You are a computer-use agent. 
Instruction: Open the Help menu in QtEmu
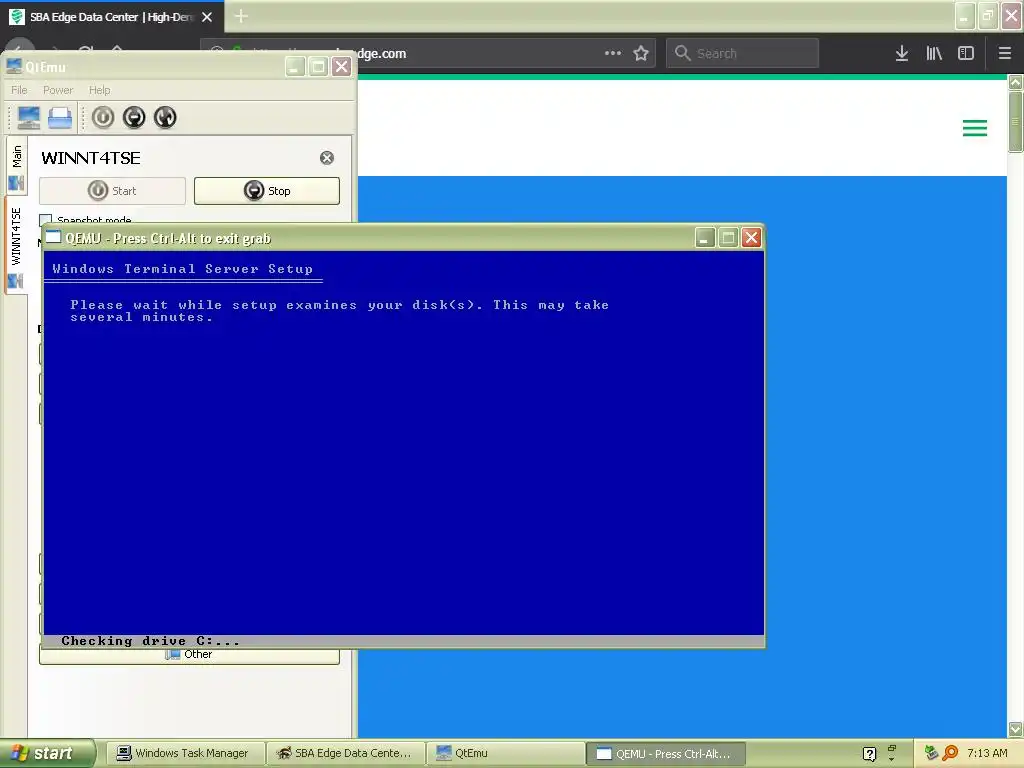pos(99,90)
